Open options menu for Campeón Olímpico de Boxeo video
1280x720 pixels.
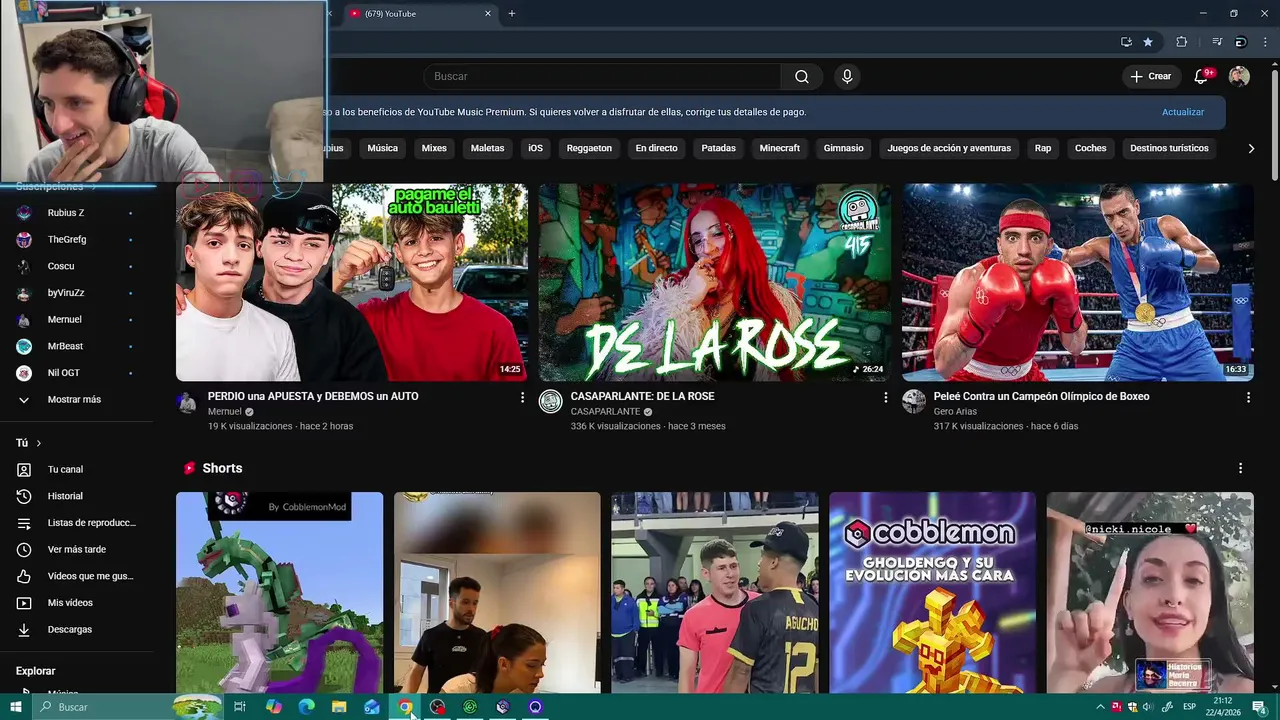tap(1248, 398)
